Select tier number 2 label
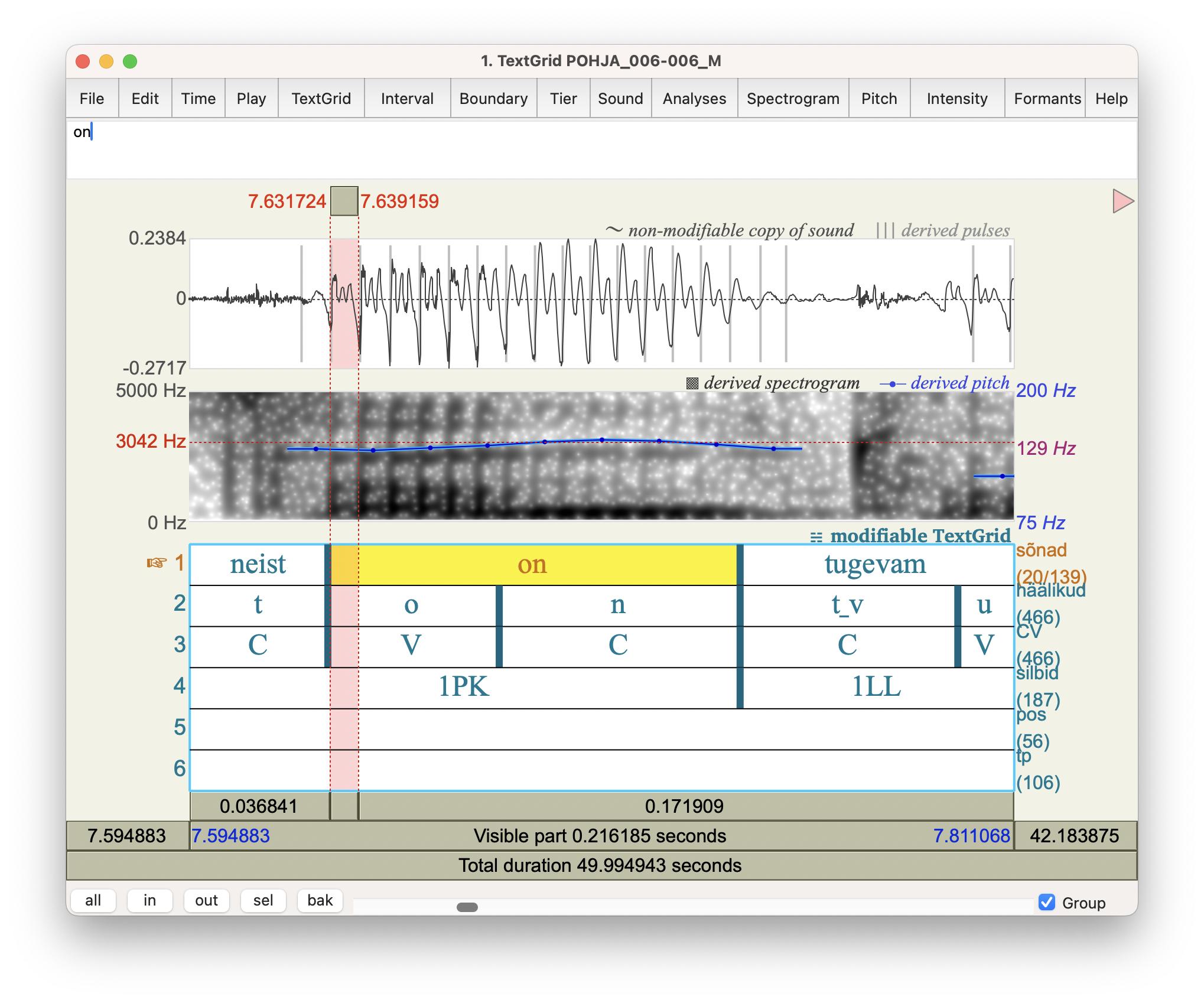The width and height of the screenshot is (1204, 1003). [180, 604]
